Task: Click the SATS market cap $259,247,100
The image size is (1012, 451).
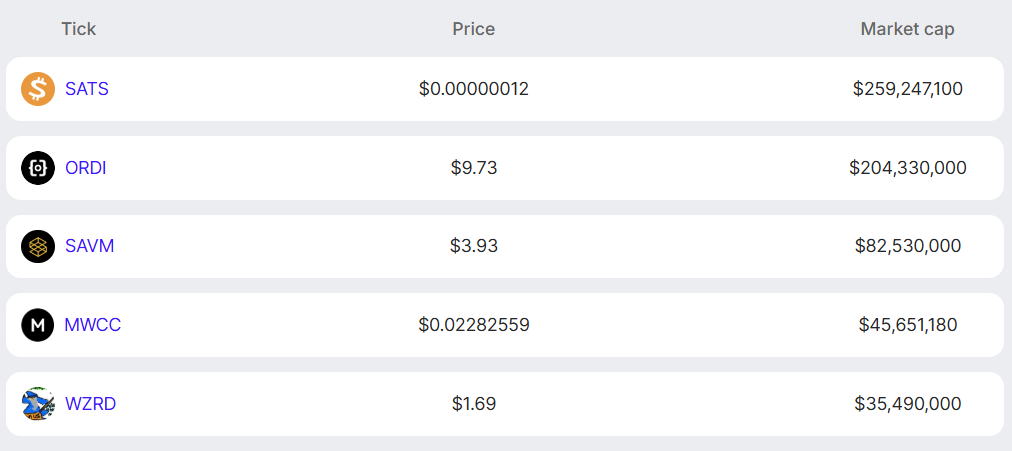Action: coord(908,89)
